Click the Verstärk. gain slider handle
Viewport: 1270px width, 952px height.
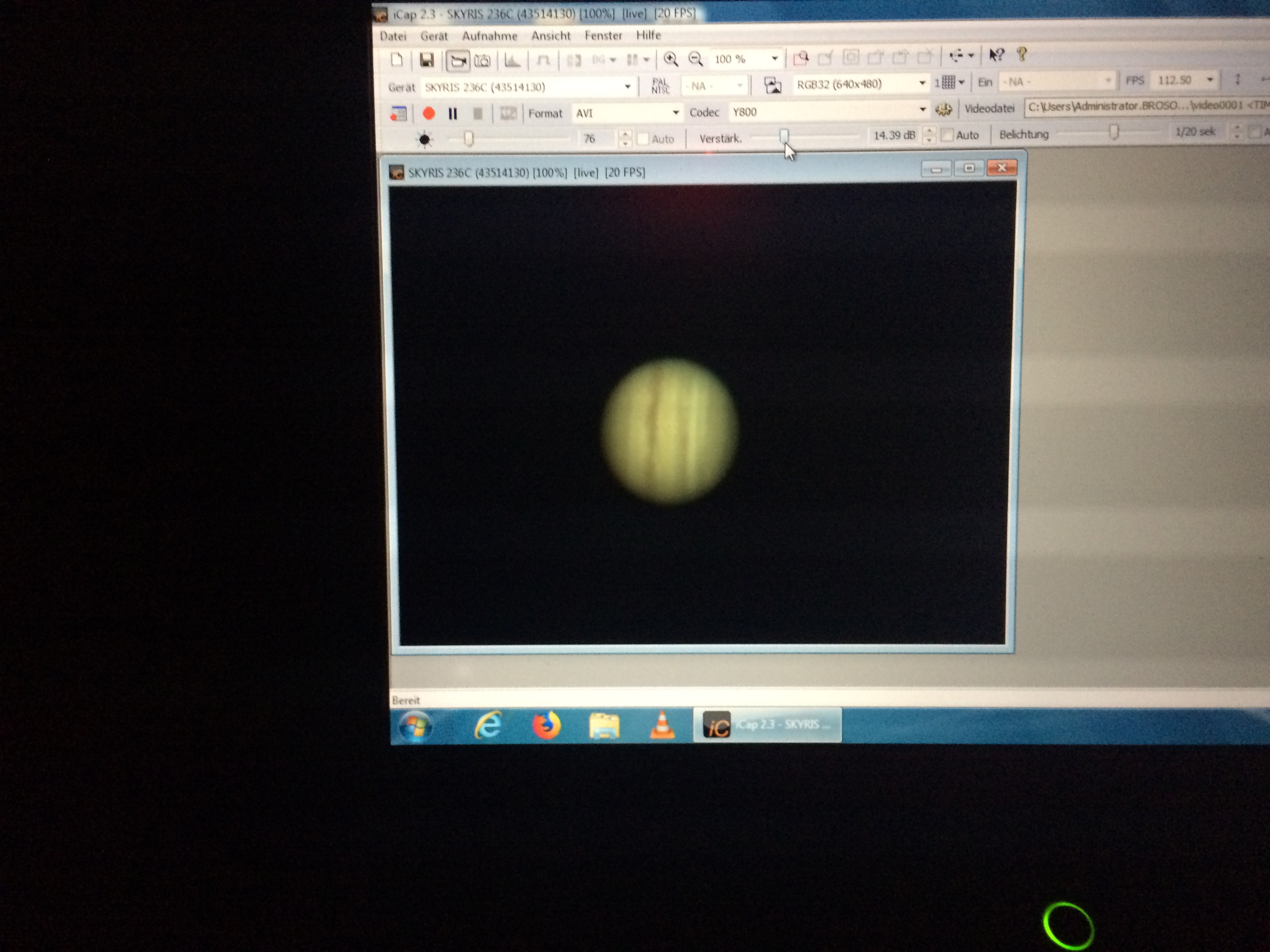(x=784, y=136)
